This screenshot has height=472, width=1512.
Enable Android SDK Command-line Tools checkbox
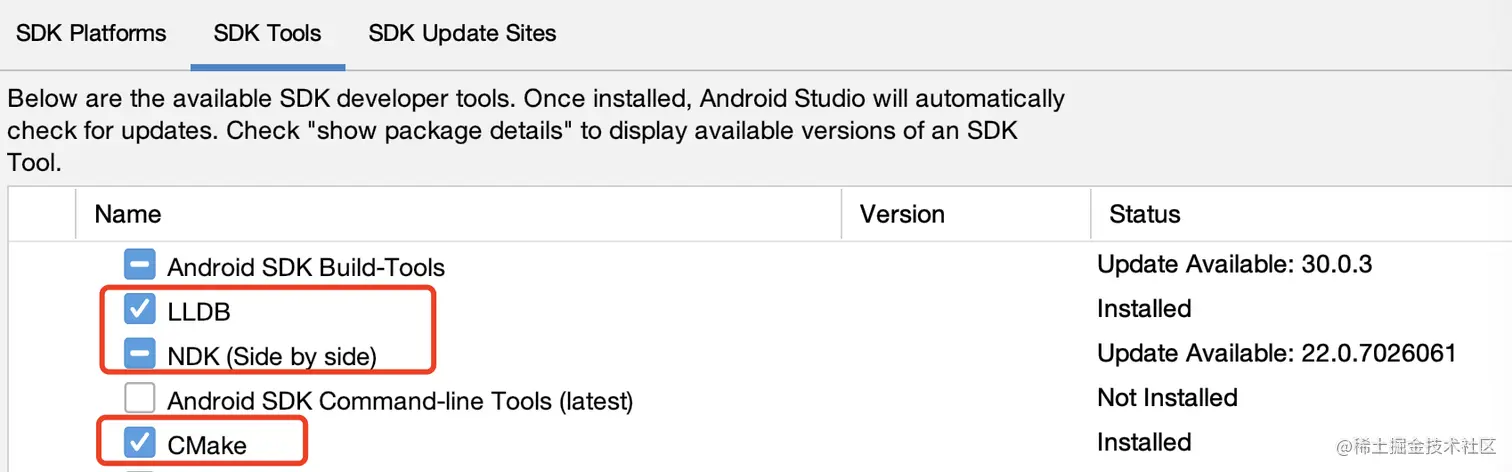(x=140, y=398)
